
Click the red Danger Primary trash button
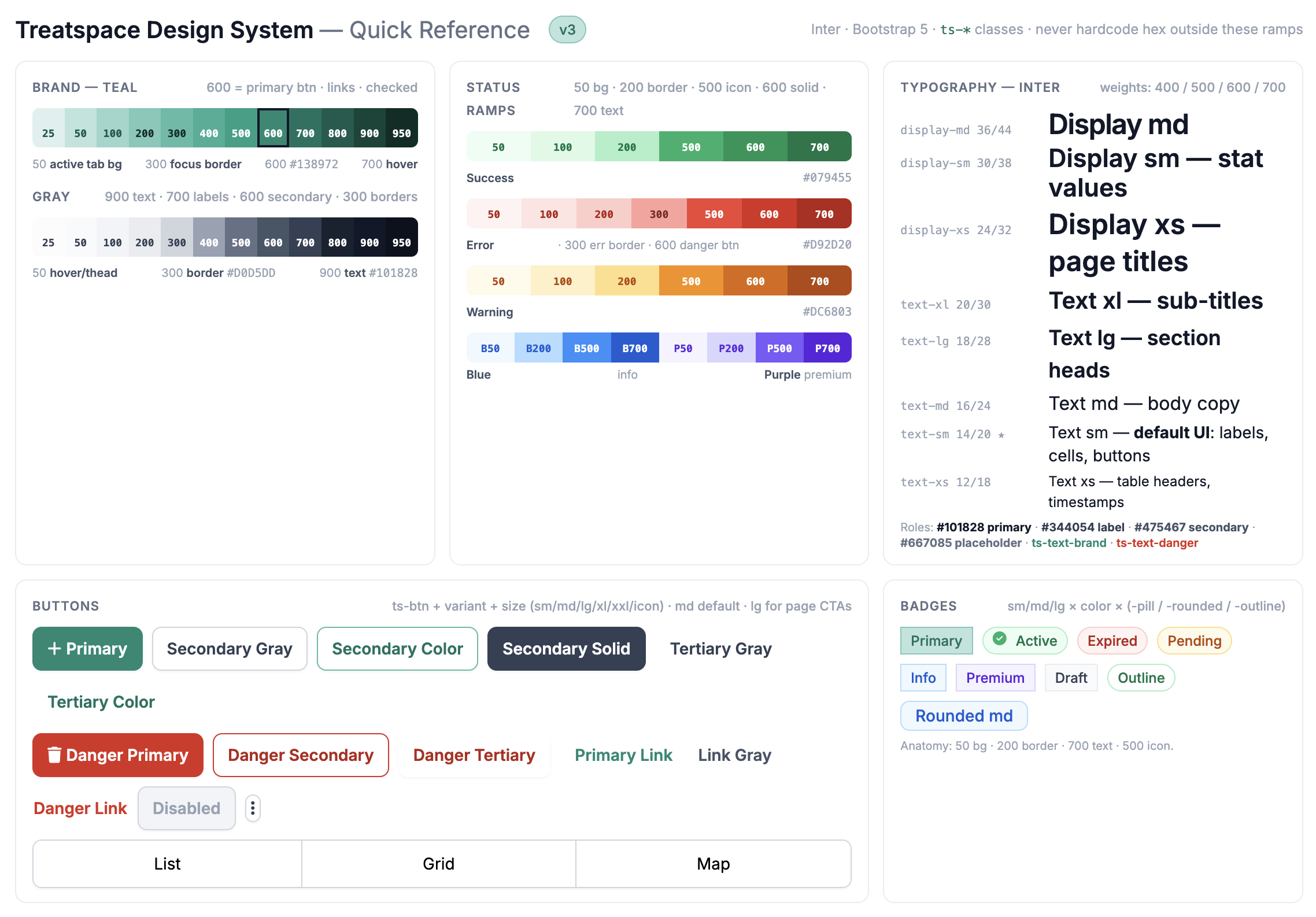pos(118,755)
